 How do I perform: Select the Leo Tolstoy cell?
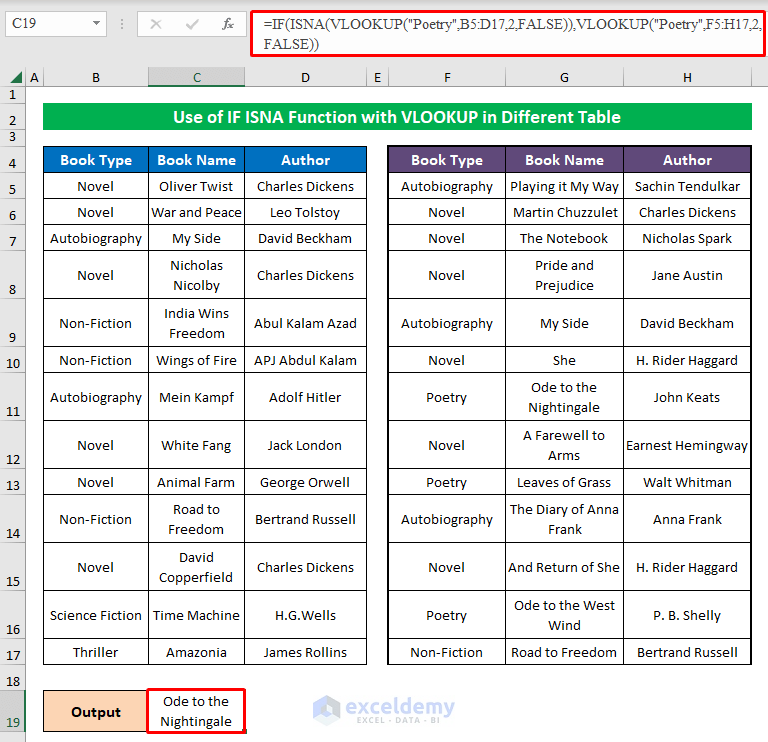point(305,212)
